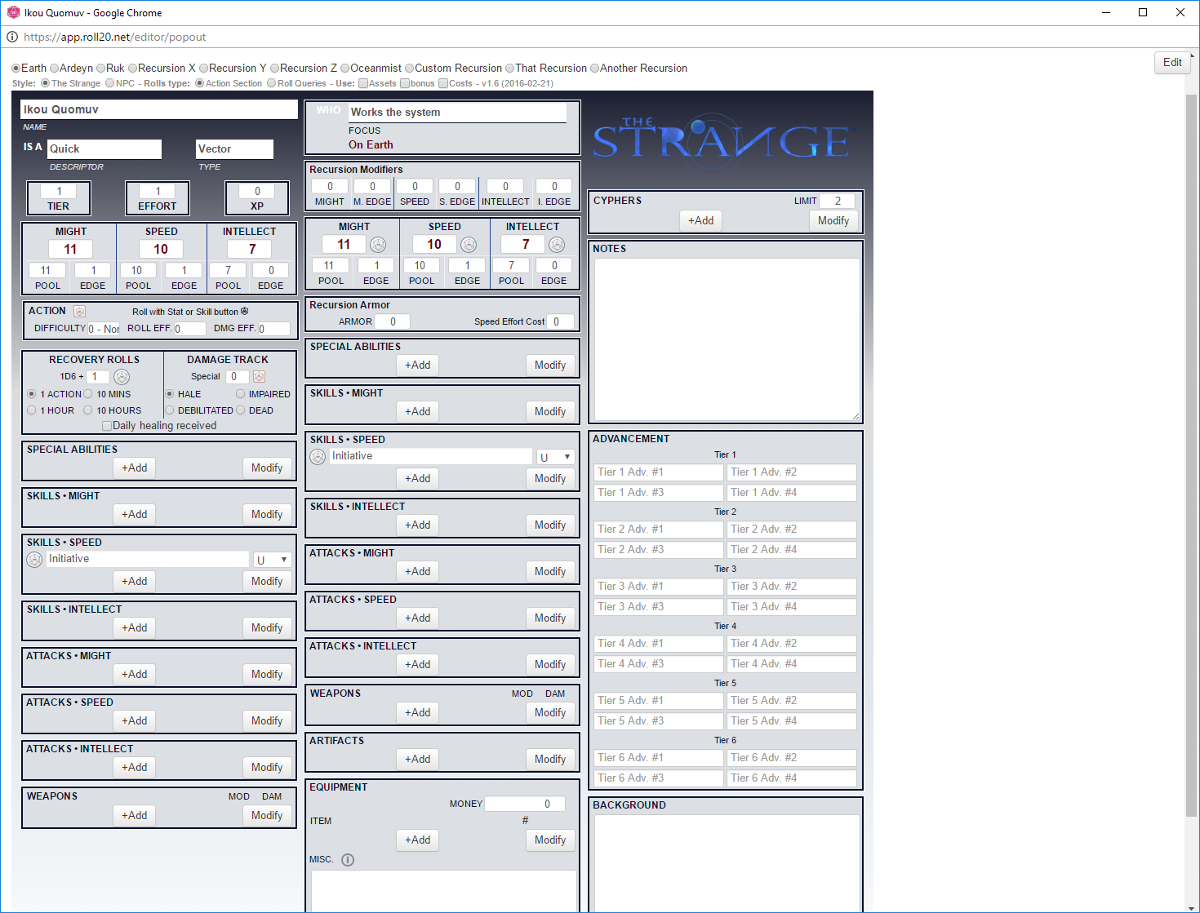Check the Daily healing received box
The image size is (1200, 913).
point(107,426)
